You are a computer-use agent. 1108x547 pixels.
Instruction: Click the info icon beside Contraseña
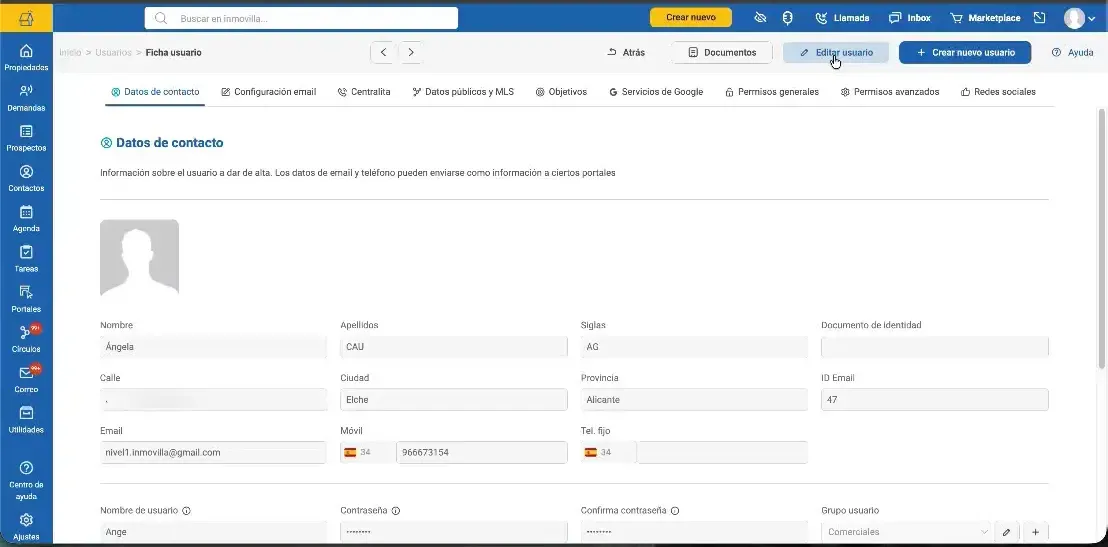click(x=396, y=510)
